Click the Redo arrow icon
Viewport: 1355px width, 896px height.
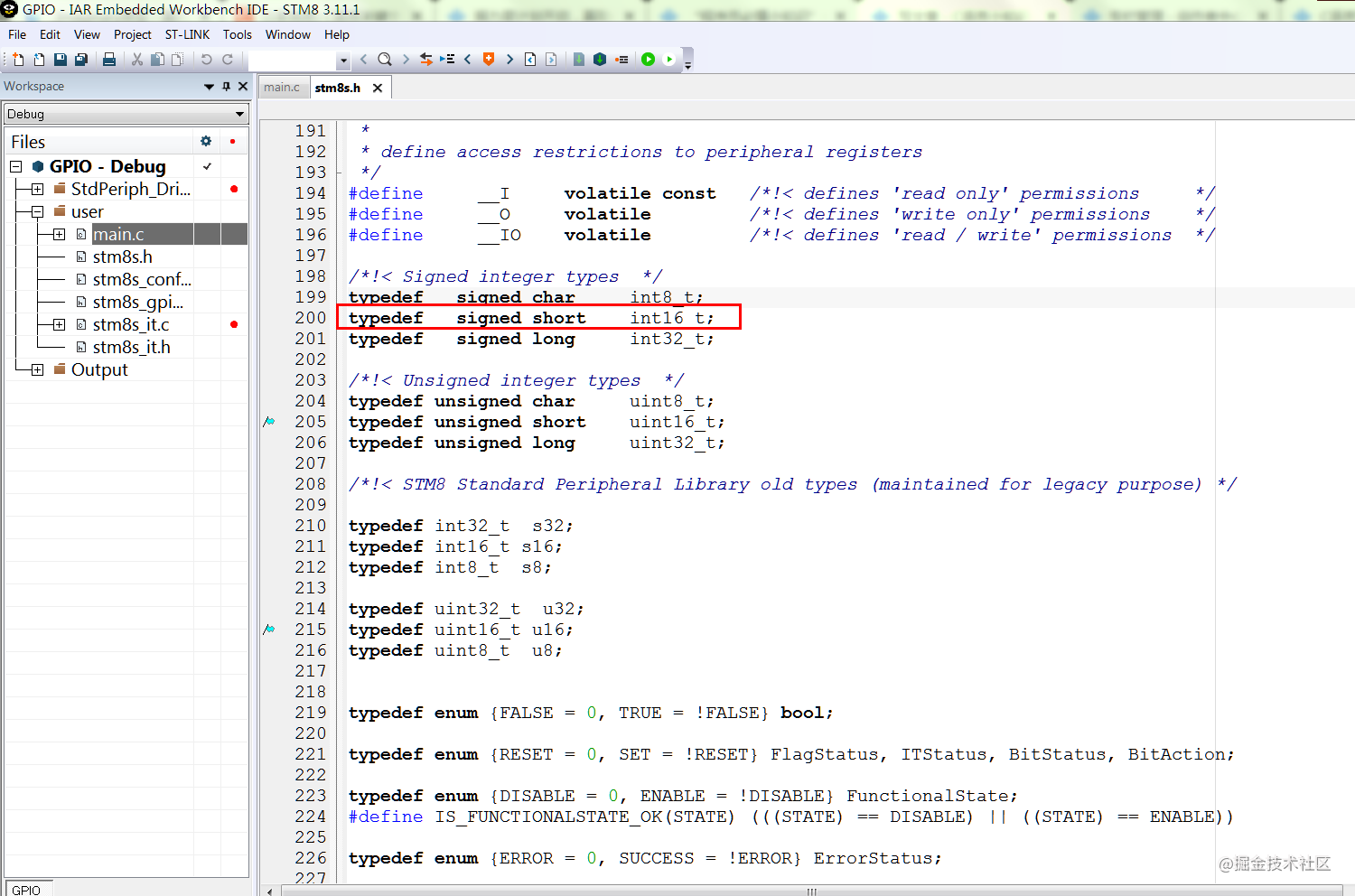click(x=228, y=60)
